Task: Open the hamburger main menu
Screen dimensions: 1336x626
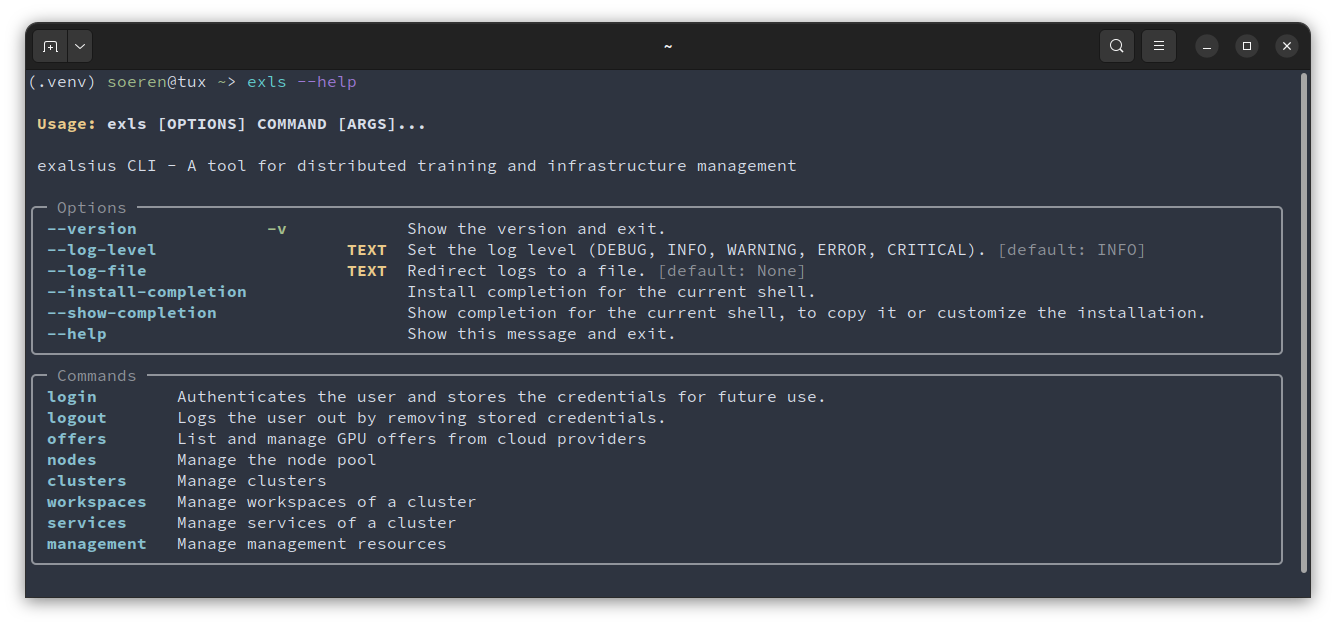Action: pyautogui.click(x=1159, y=45)
